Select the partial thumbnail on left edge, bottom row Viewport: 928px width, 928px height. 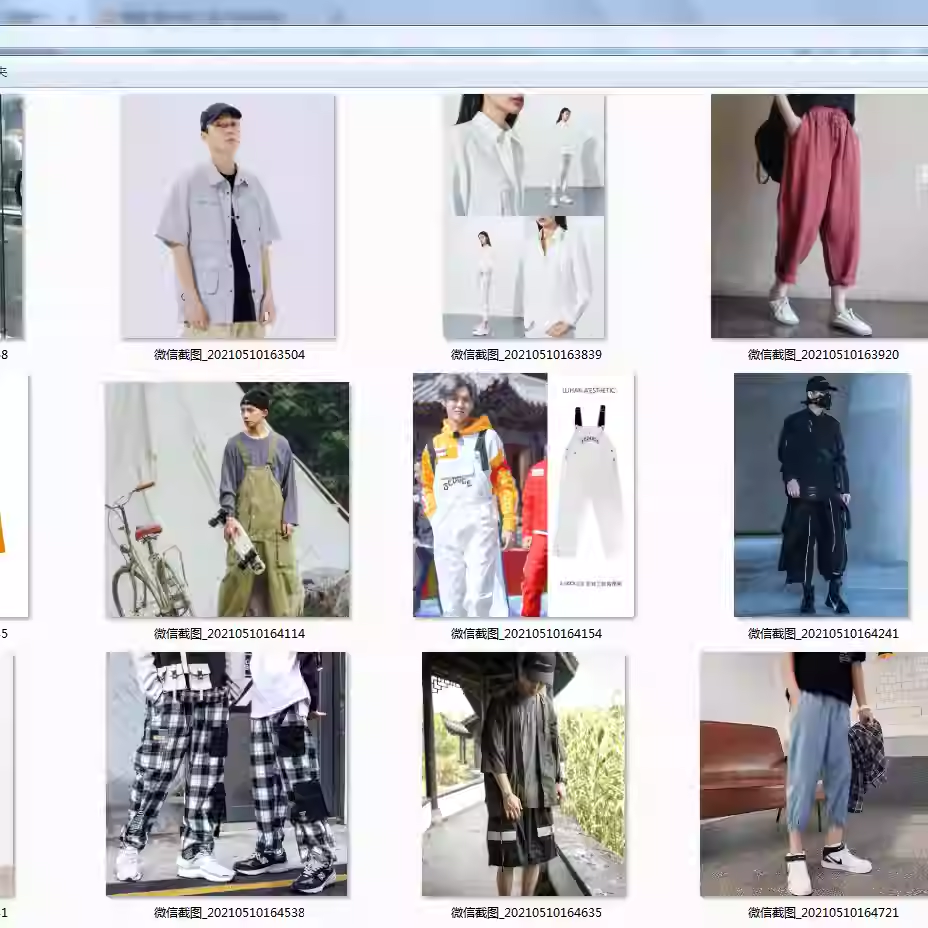(10, 773)
